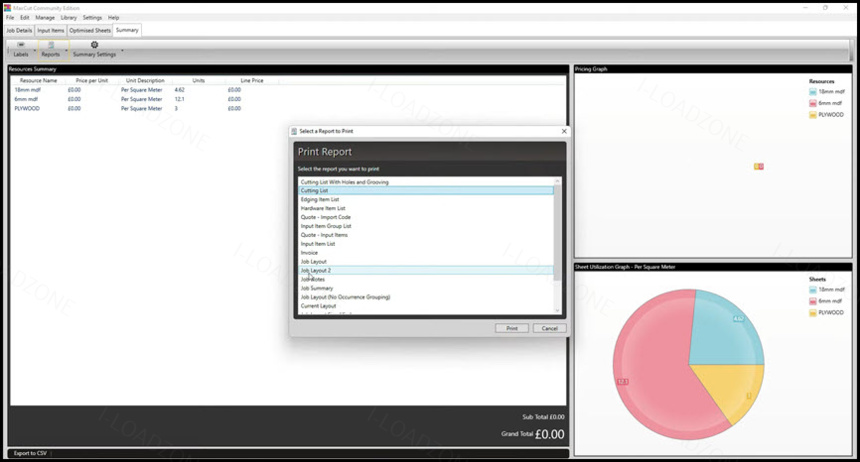The image size is (860, 462).
Task: Click the 12.1 units cell
Action: click(179, 99)
